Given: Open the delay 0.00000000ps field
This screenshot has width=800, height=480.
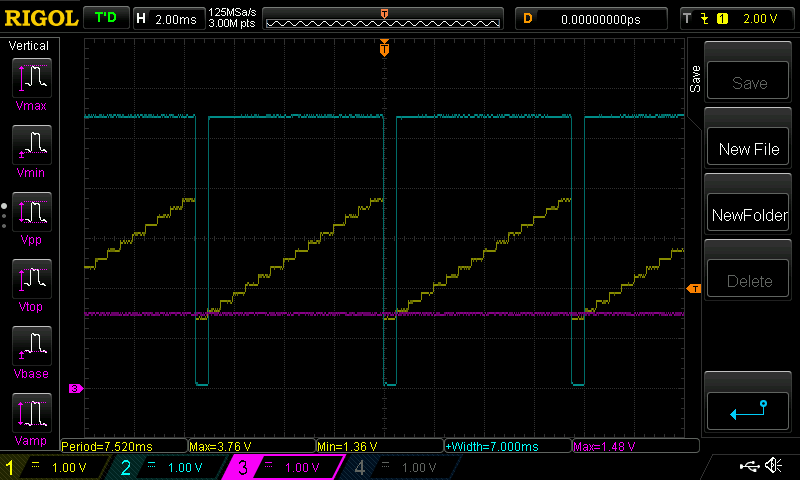Looking at the screenshot, I should (590, 18).
